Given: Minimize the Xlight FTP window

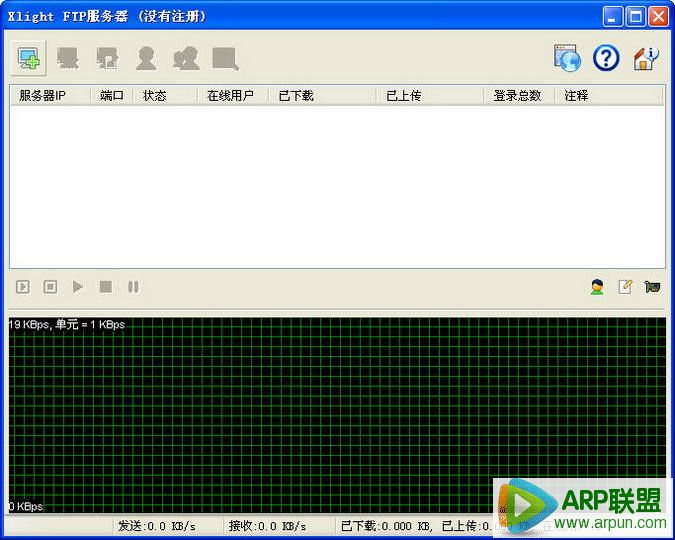Looking at the screenshot, I should coord(612,17).
